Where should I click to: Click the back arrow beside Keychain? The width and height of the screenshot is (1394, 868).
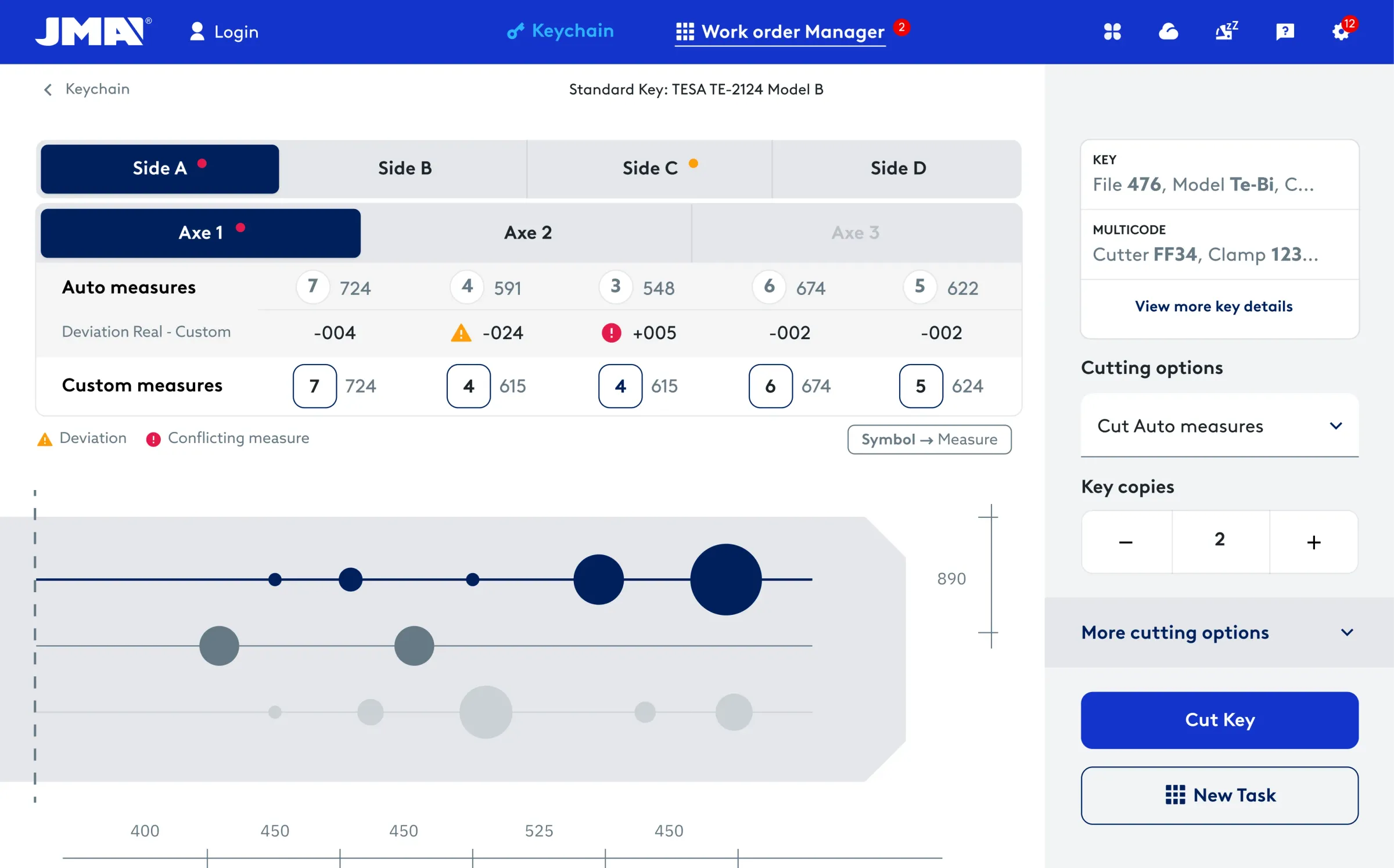coord(48,89)
